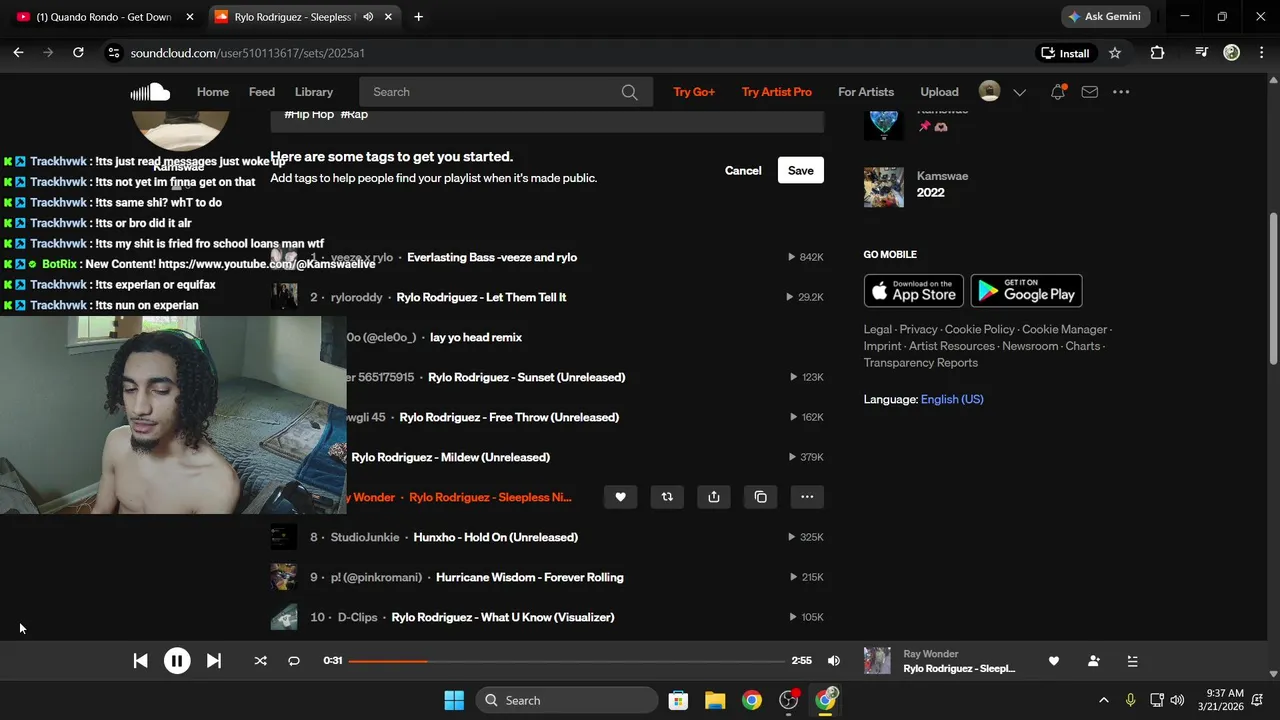Open browser extensions puzzle icon

pos(1157,53)
